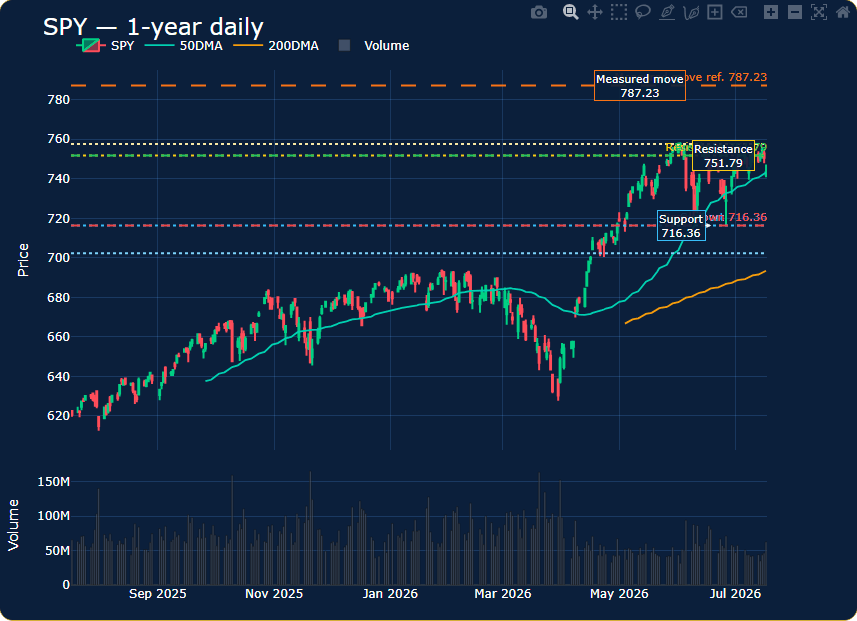Click the Resistance 751.79 annotation box
This screenshot has height=621, width=857.
click(x=723, y=156)
